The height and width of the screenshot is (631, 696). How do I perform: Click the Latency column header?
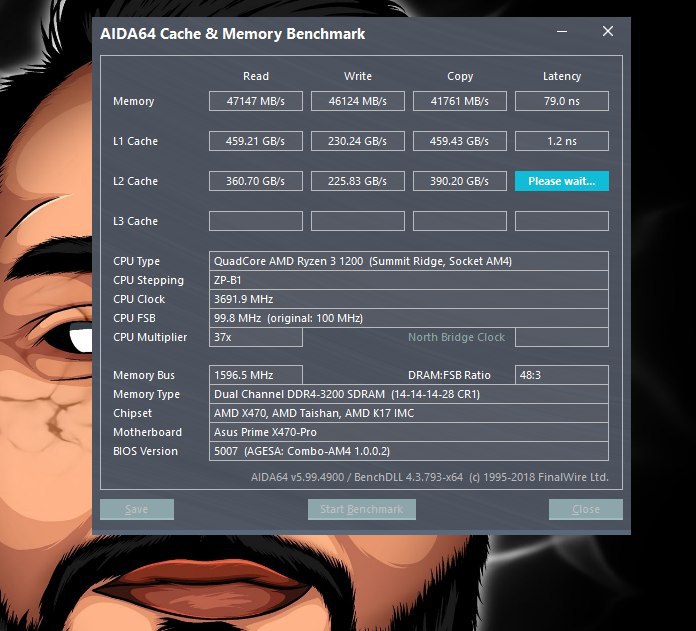point(562,76)
